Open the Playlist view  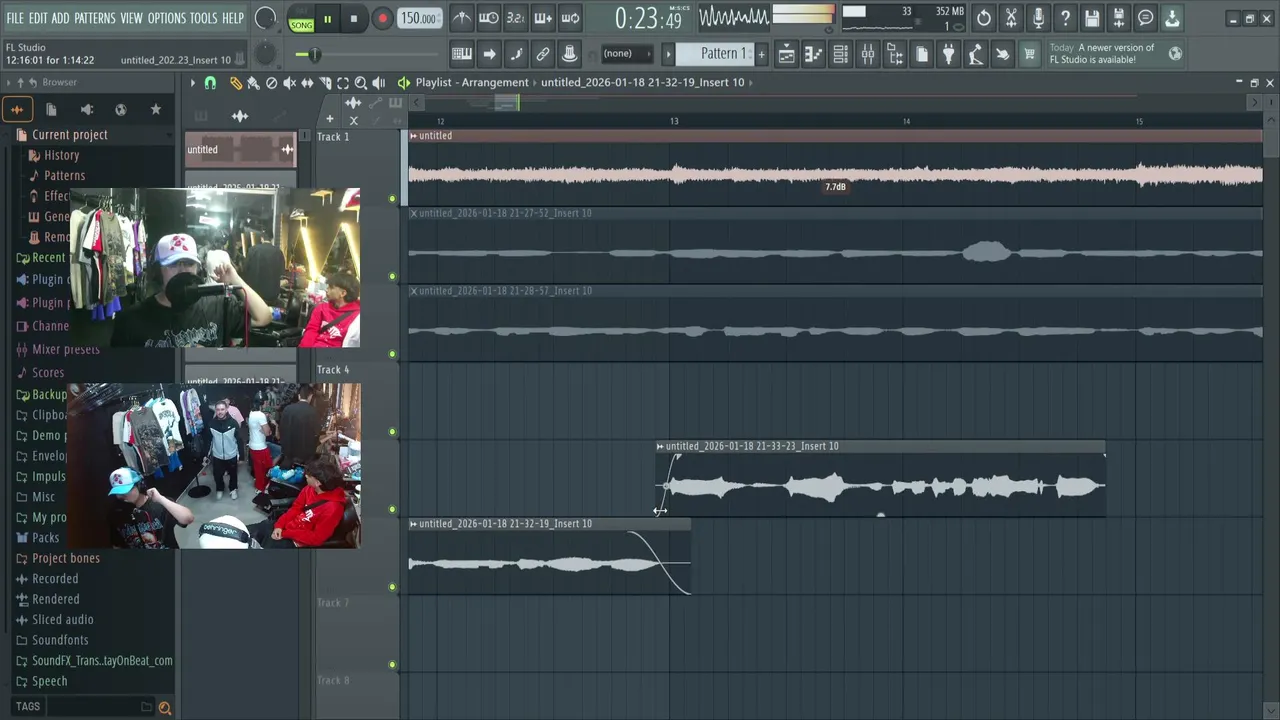click(x=787, y=54)
